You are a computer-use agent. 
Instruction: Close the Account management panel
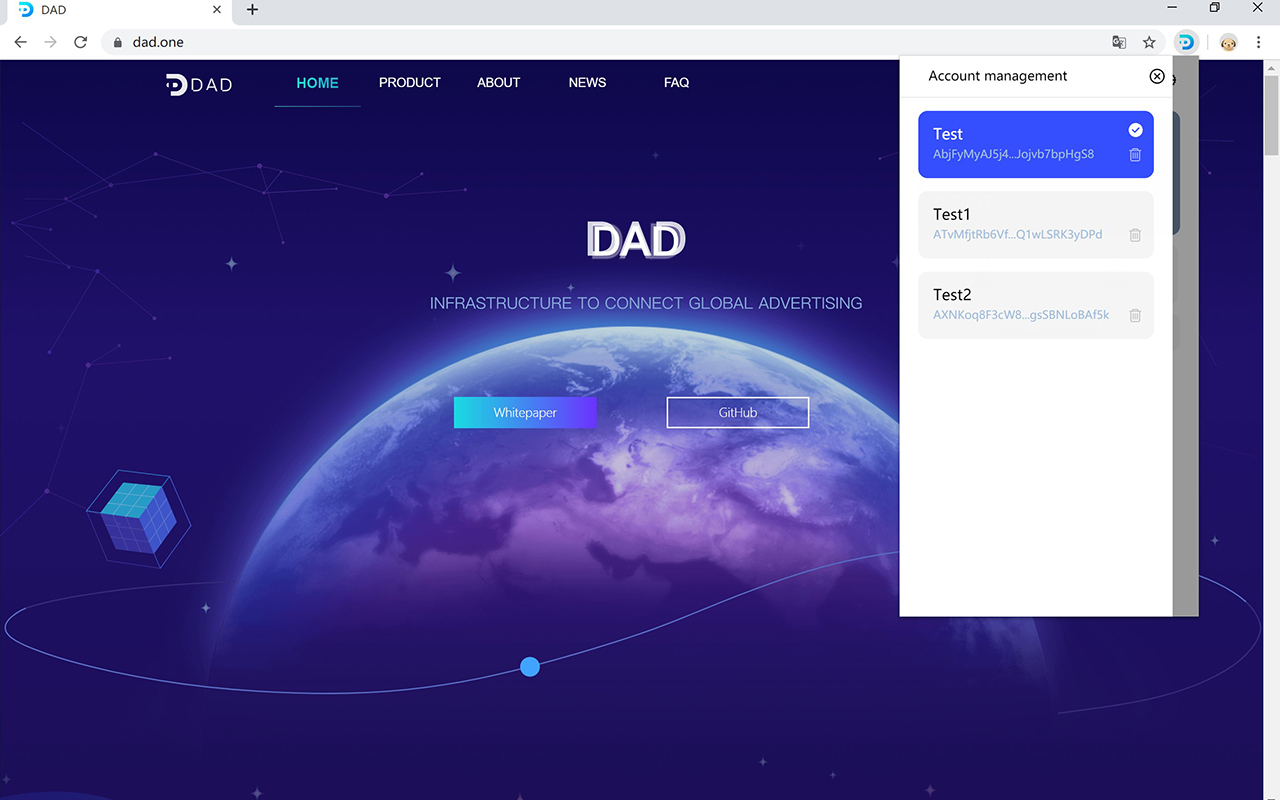1157,76
